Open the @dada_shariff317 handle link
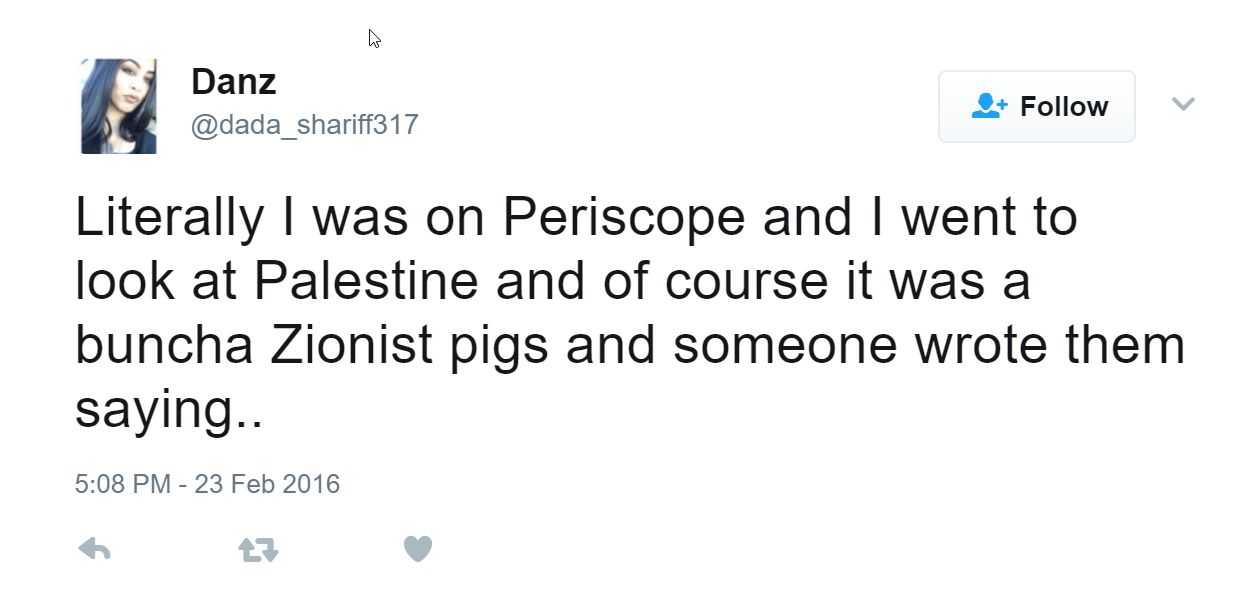This screenshot has height=614, width=1254. pos(304,125)
